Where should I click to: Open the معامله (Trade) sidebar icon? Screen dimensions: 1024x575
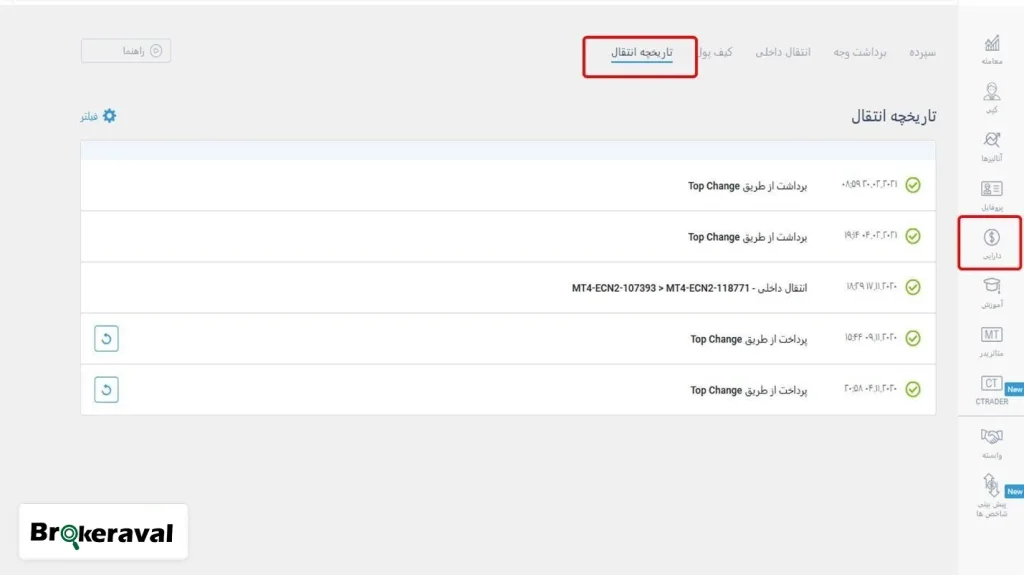coord(991,47)
